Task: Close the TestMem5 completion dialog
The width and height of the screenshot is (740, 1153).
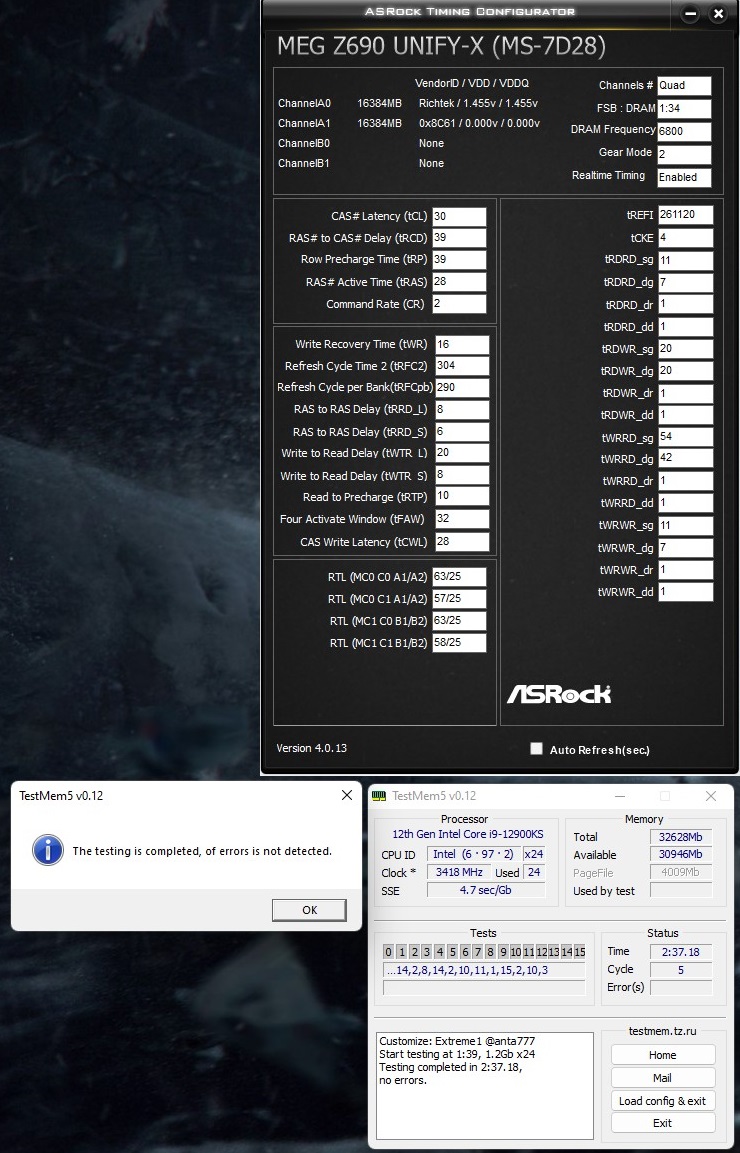Action: click(x=346, y=795)
